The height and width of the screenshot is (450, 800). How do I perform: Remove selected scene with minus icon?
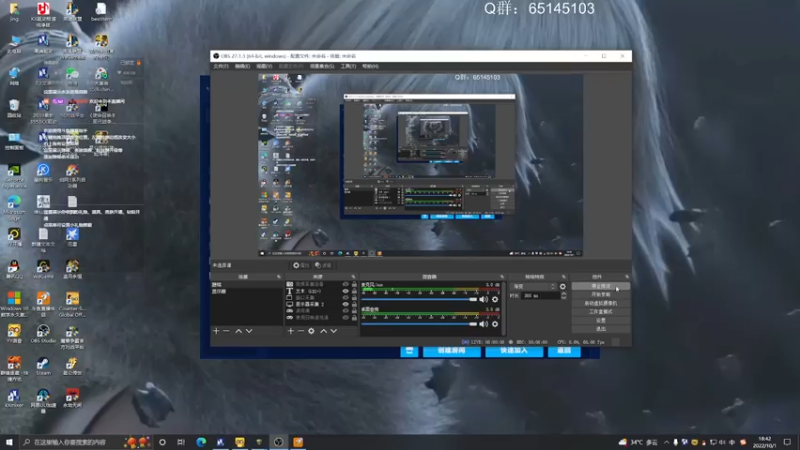(226, 331)
